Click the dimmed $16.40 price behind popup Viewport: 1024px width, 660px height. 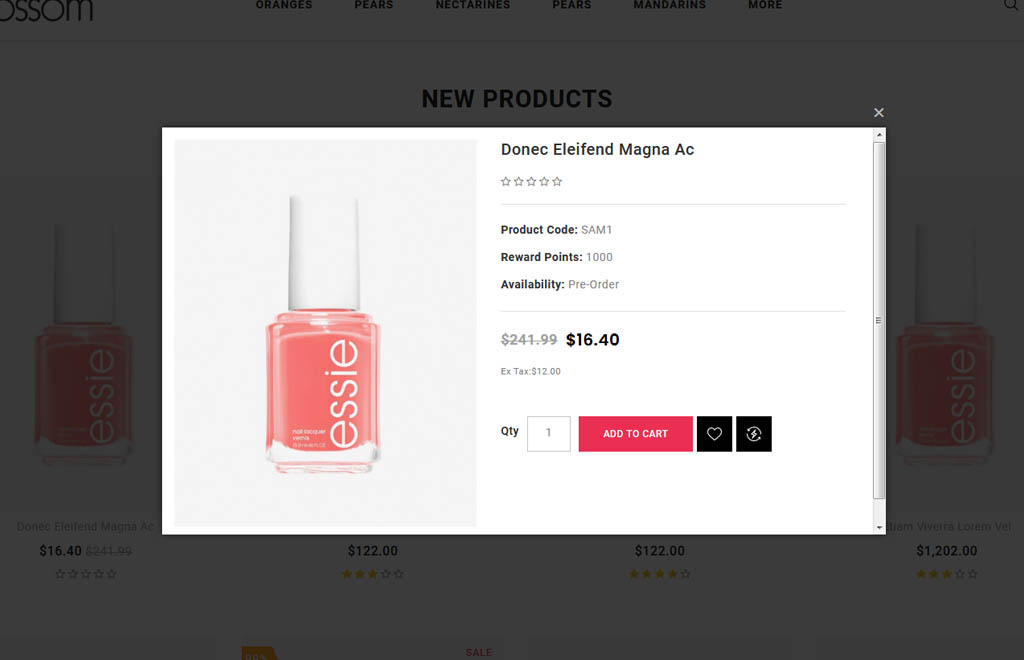(60, 551)
